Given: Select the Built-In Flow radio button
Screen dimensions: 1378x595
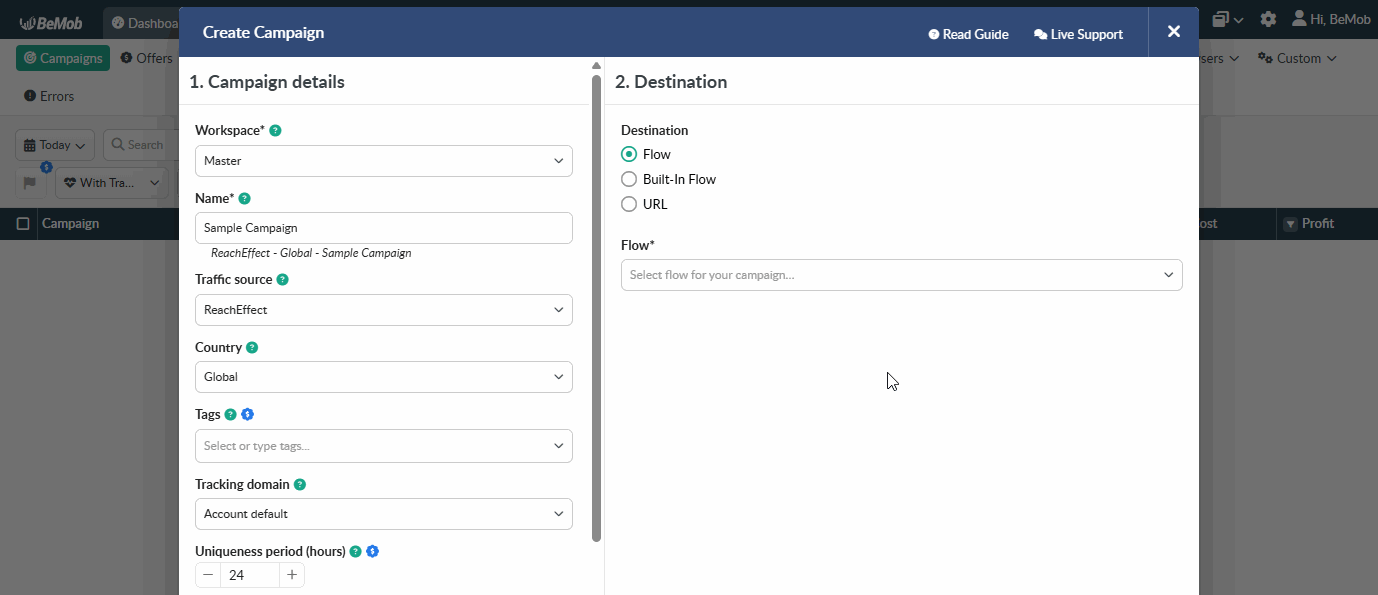Looking at the screenshot, I should (x=629, y=179).
